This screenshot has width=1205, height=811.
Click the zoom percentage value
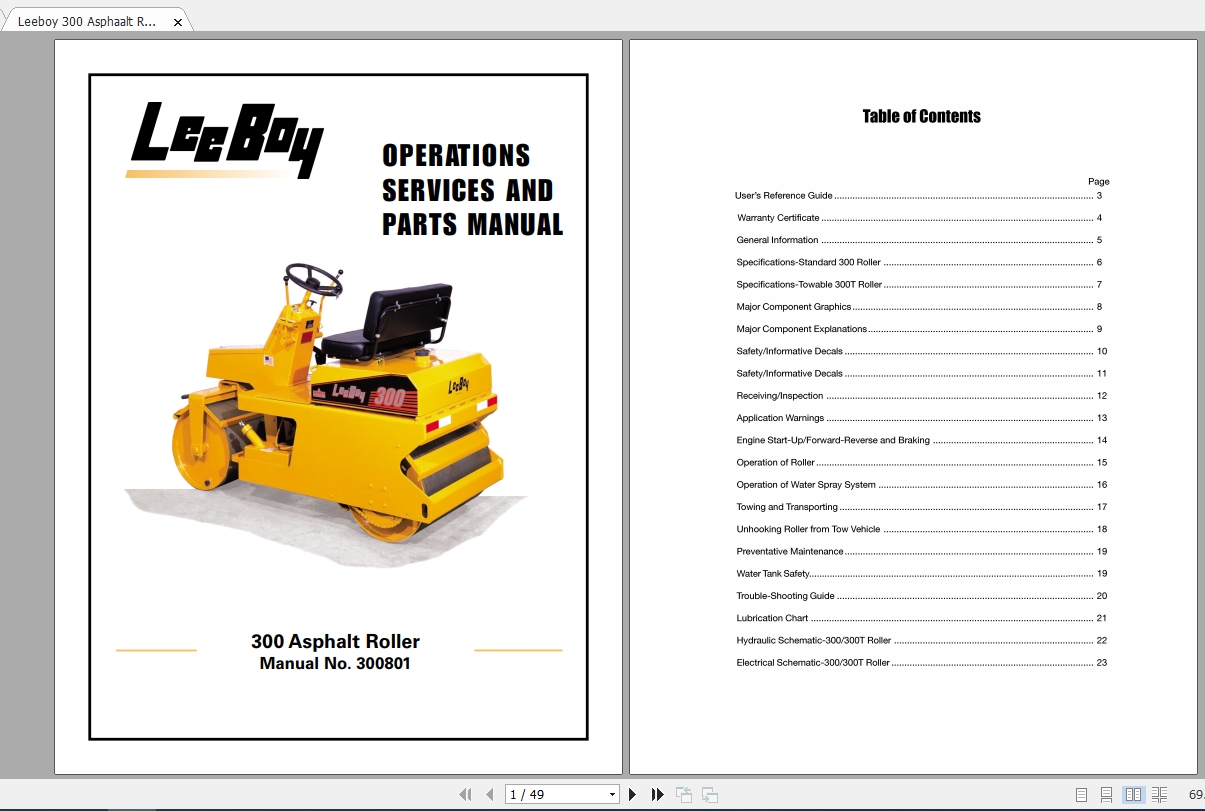pos(1196,795)
